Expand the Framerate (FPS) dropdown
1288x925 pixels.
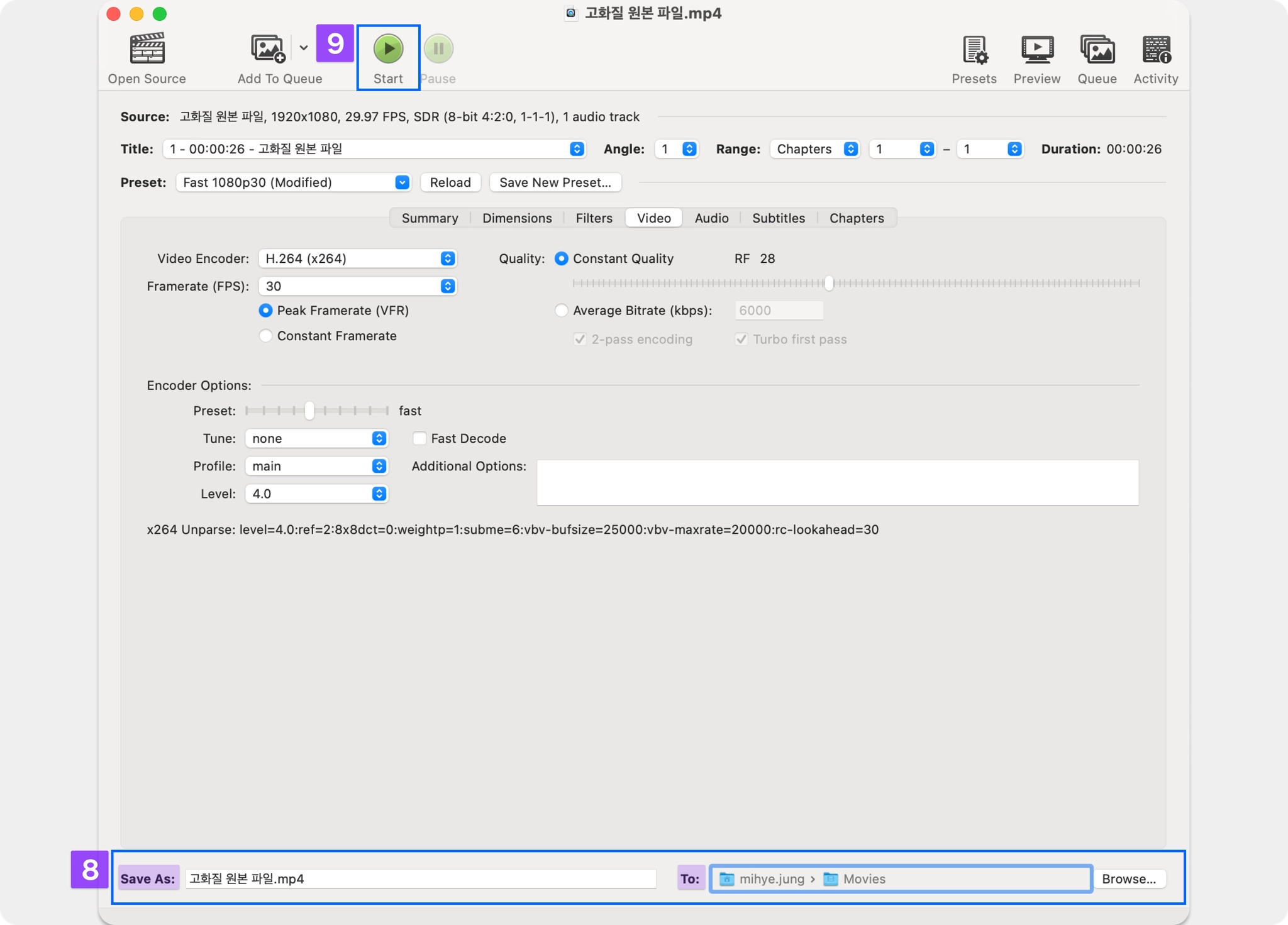357,286
